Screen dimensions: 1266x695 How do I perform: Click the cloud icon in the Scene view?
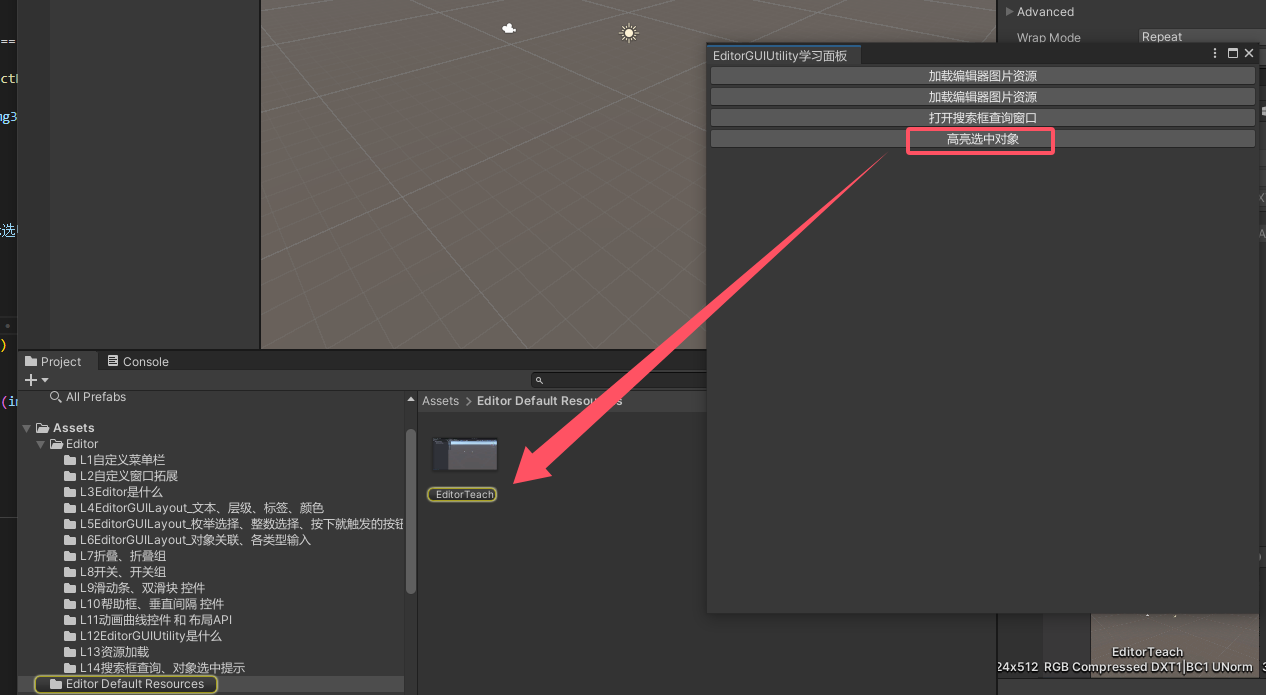coord(509,29)
